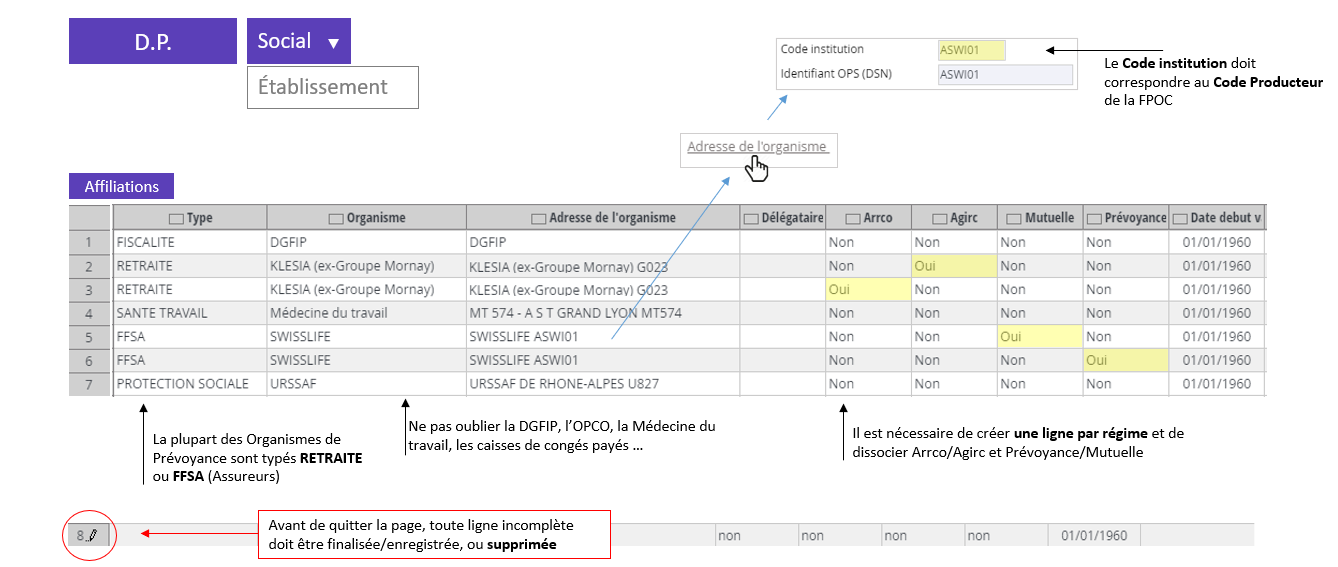Click the SANTE TRAVAIL type cell
The image size is (1338, 567).
(190, 313)
